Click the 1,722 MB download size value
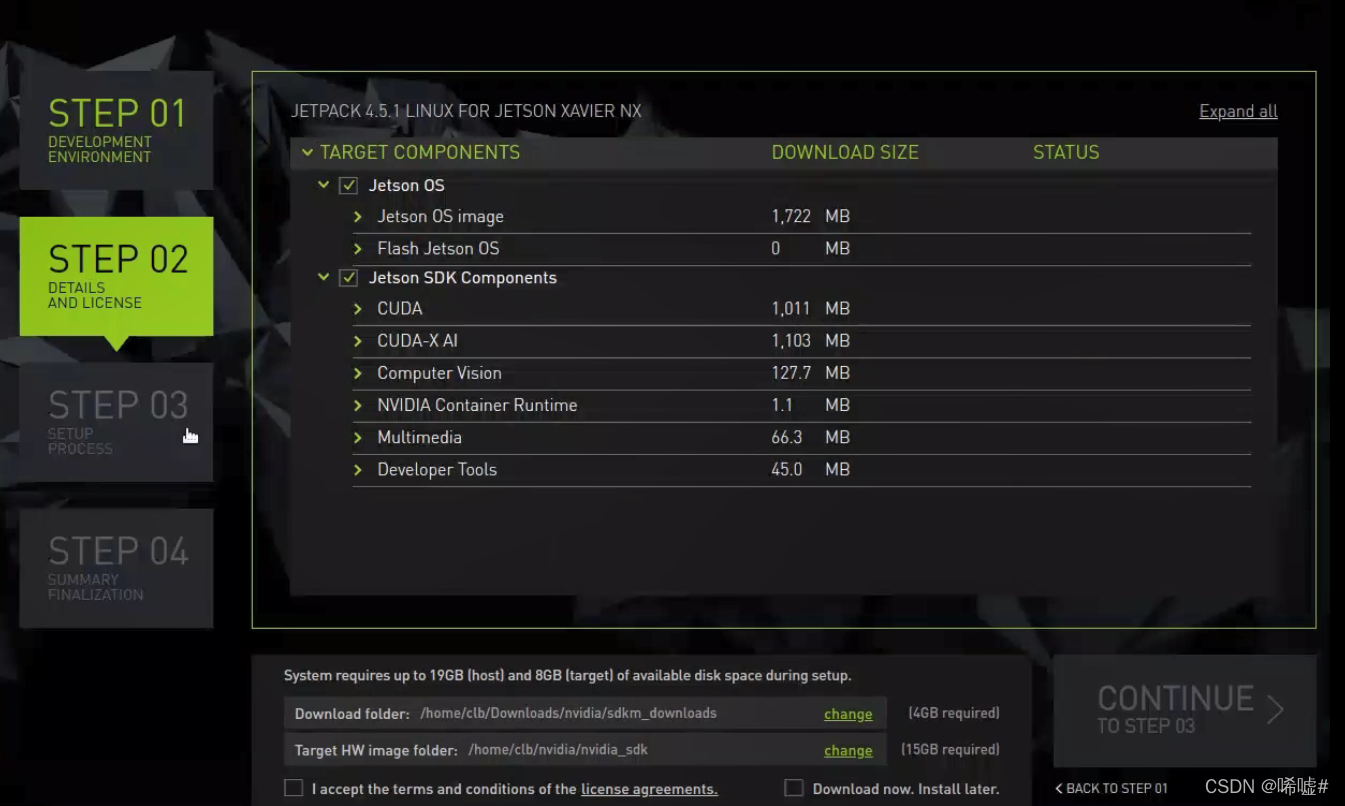Screen dimensions: 1345x806 [811, 216]
